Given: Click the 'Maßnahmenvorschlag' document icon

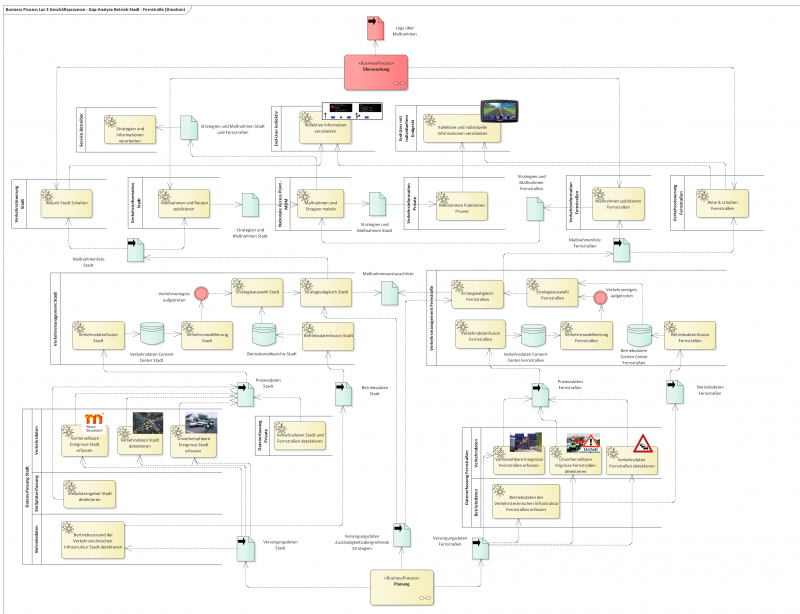Looking at the screenshot, I should (389, 290).
